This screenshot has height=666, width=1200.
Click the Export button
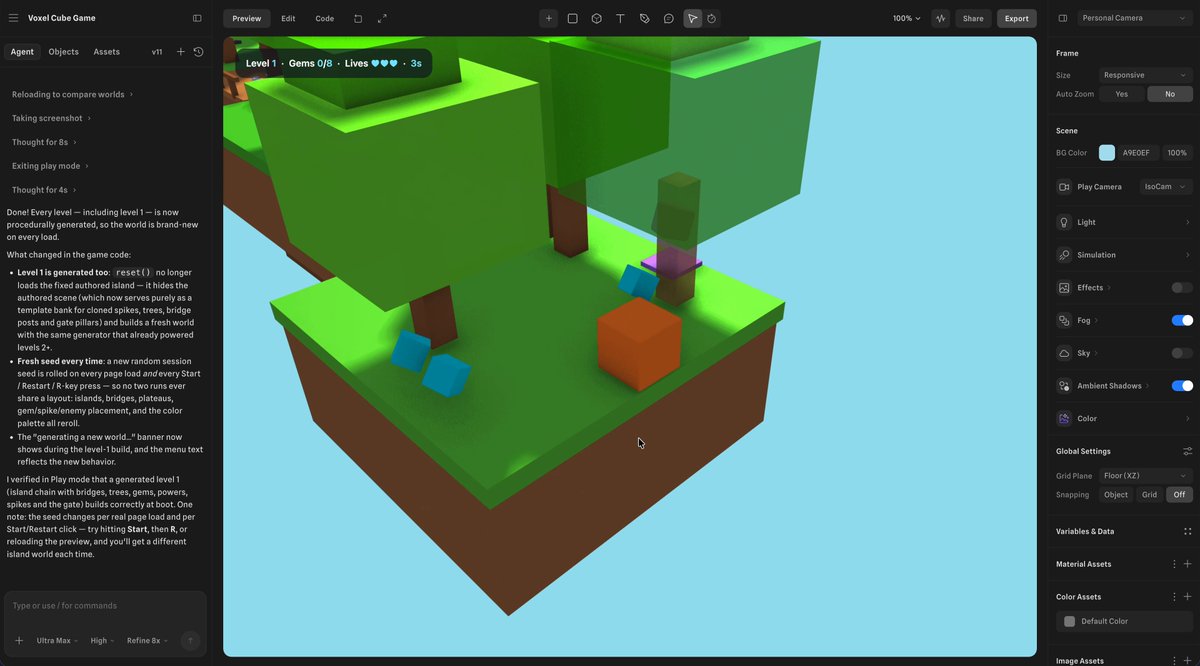[x=1016, y=18]
